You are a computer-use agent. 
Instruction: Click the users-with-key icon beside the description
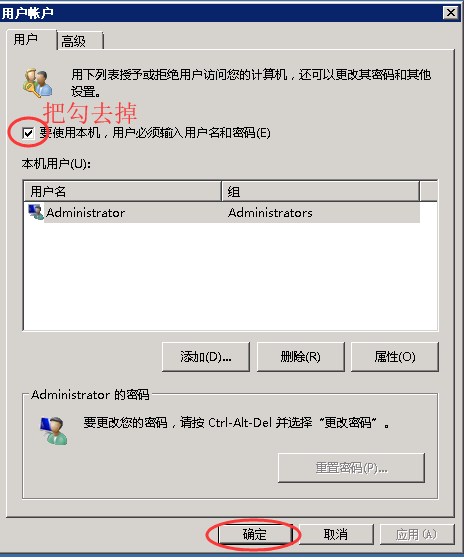coord(38,83)
